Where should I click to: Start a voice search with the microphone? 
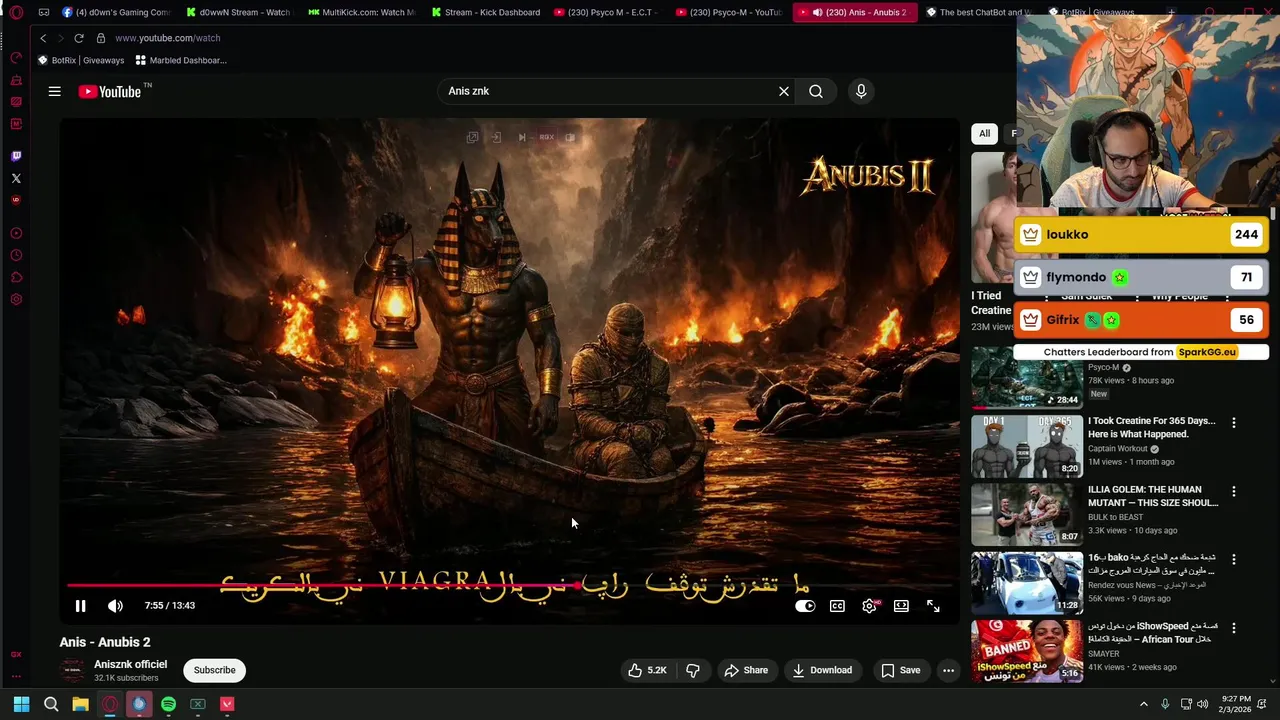[x=861, y=91]
